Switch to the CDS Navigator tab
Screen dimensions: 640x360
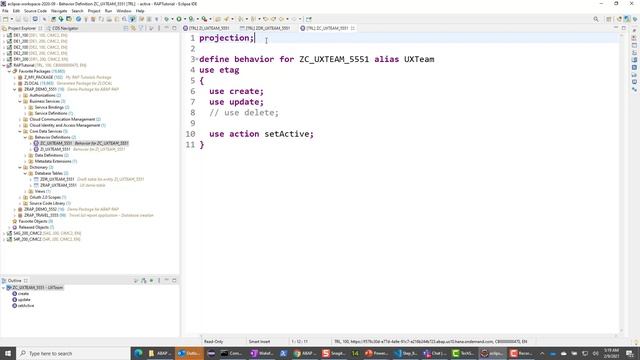[62, 28]
